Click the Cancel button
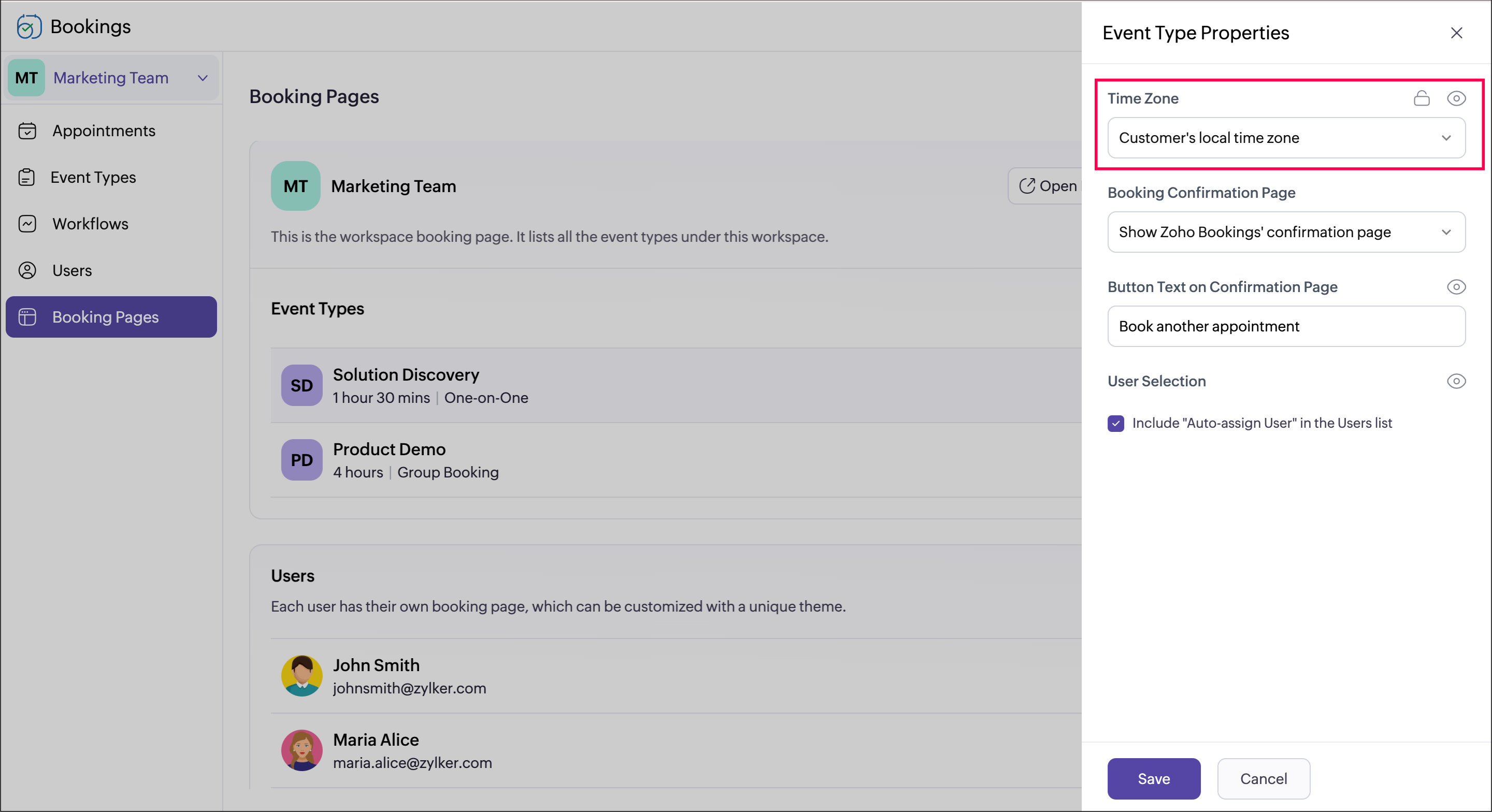The image size is (1492, 812). [1263, 778]
